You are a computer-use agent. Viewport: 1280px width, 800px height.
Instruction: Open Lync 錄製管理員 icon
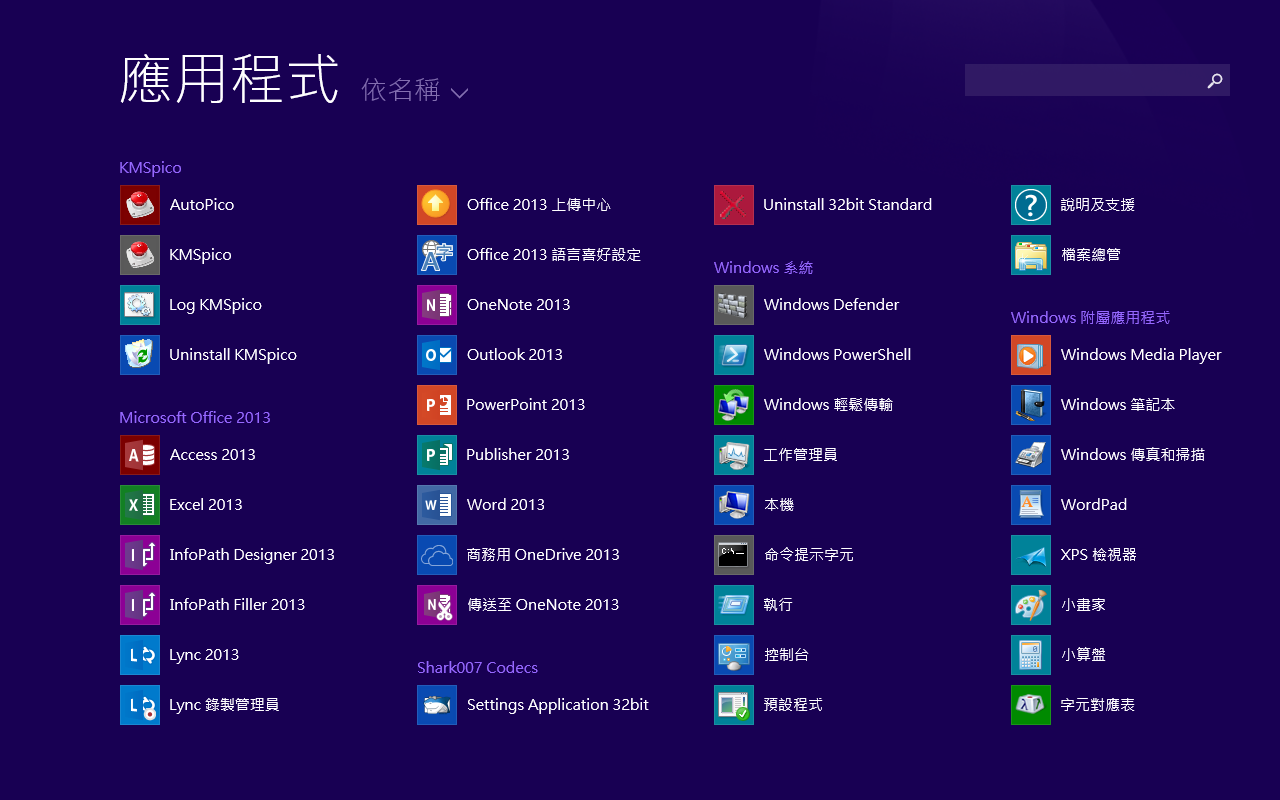(x=140, y=705)
